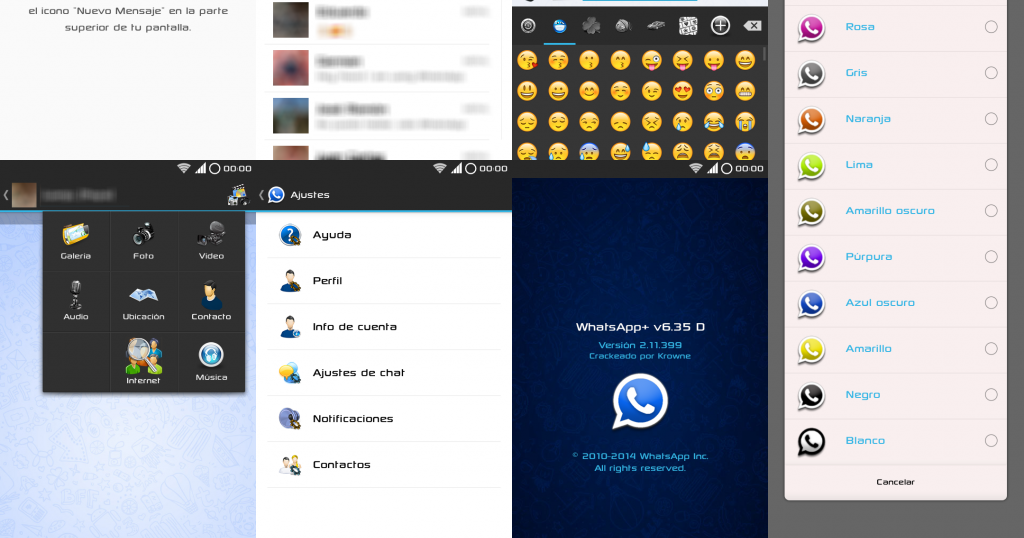Tap the contact avatar in the chat header
The image size is (1024, 538).
coord(24,195)
